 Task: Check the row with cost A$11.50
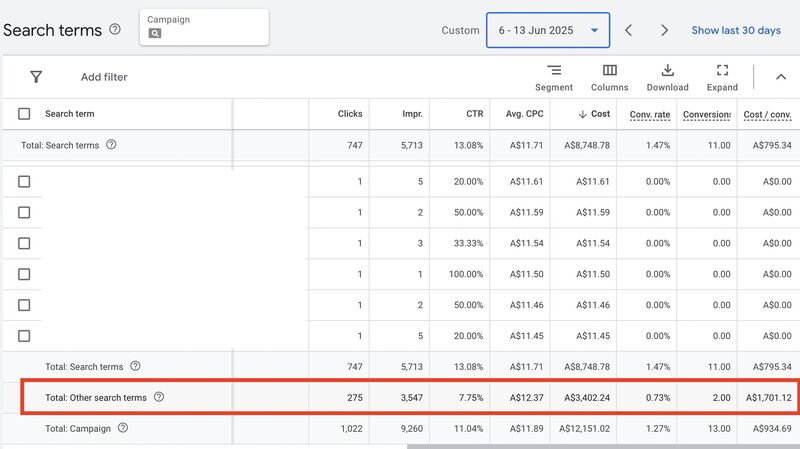coord(24,274)
